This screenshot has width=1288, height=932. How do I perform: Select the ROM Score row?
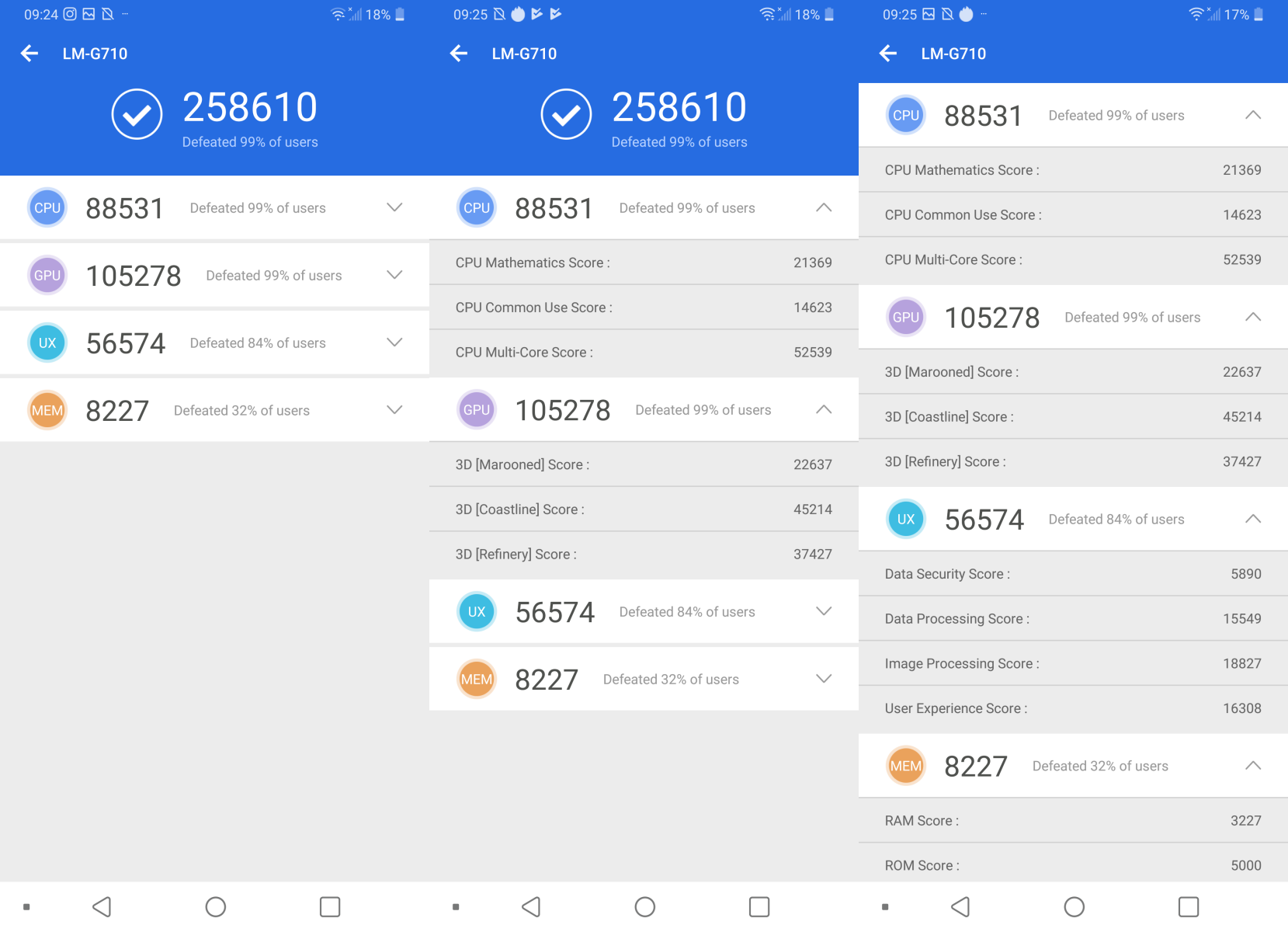pyautogui.click(x=1073, y=865)
